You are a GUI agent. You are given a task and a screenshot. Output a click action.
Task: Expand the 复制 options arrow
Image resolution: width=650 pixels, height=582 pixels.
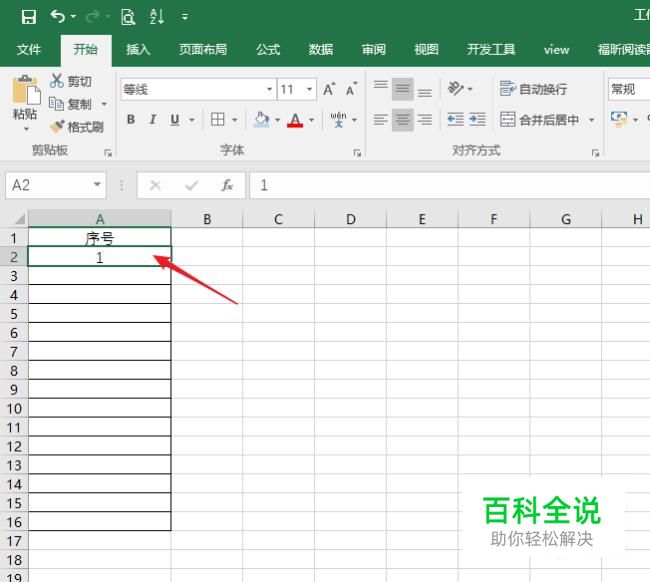click(104, 104)
